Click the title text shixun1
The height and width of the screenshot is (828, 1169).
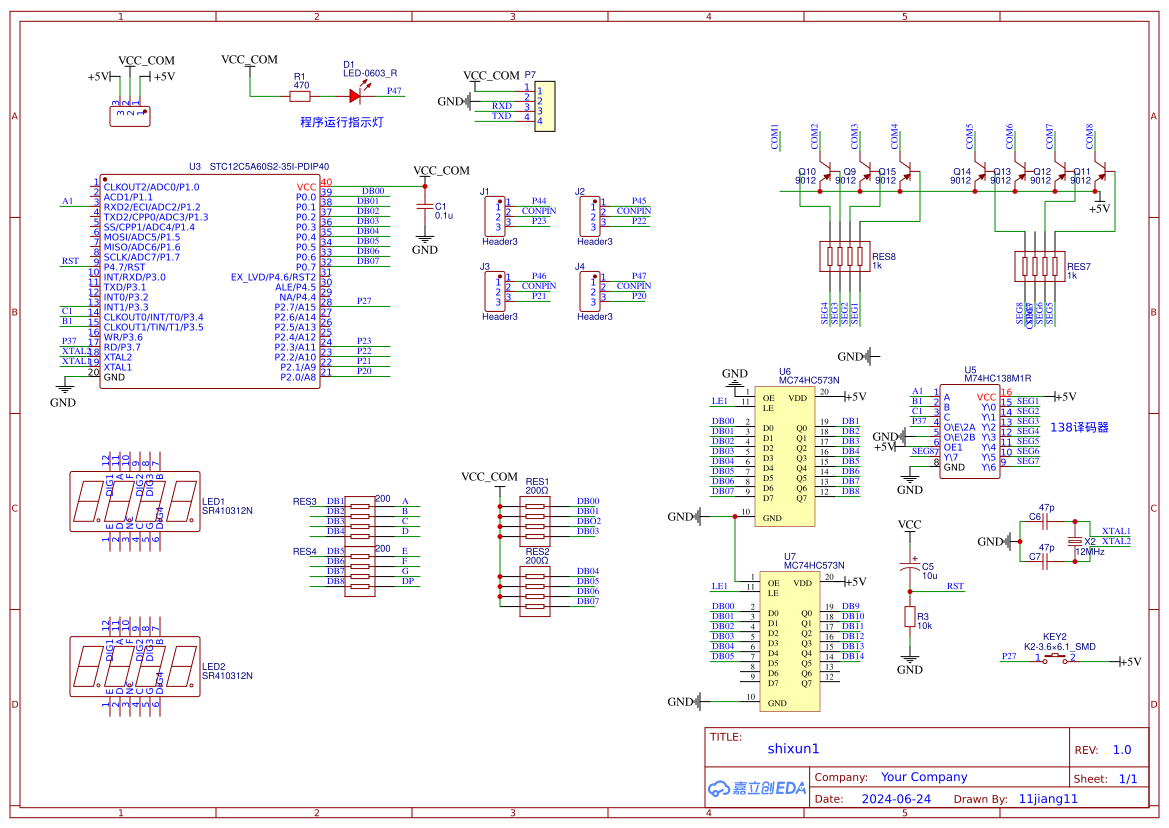pyautogui.click(x=793, y=748)
